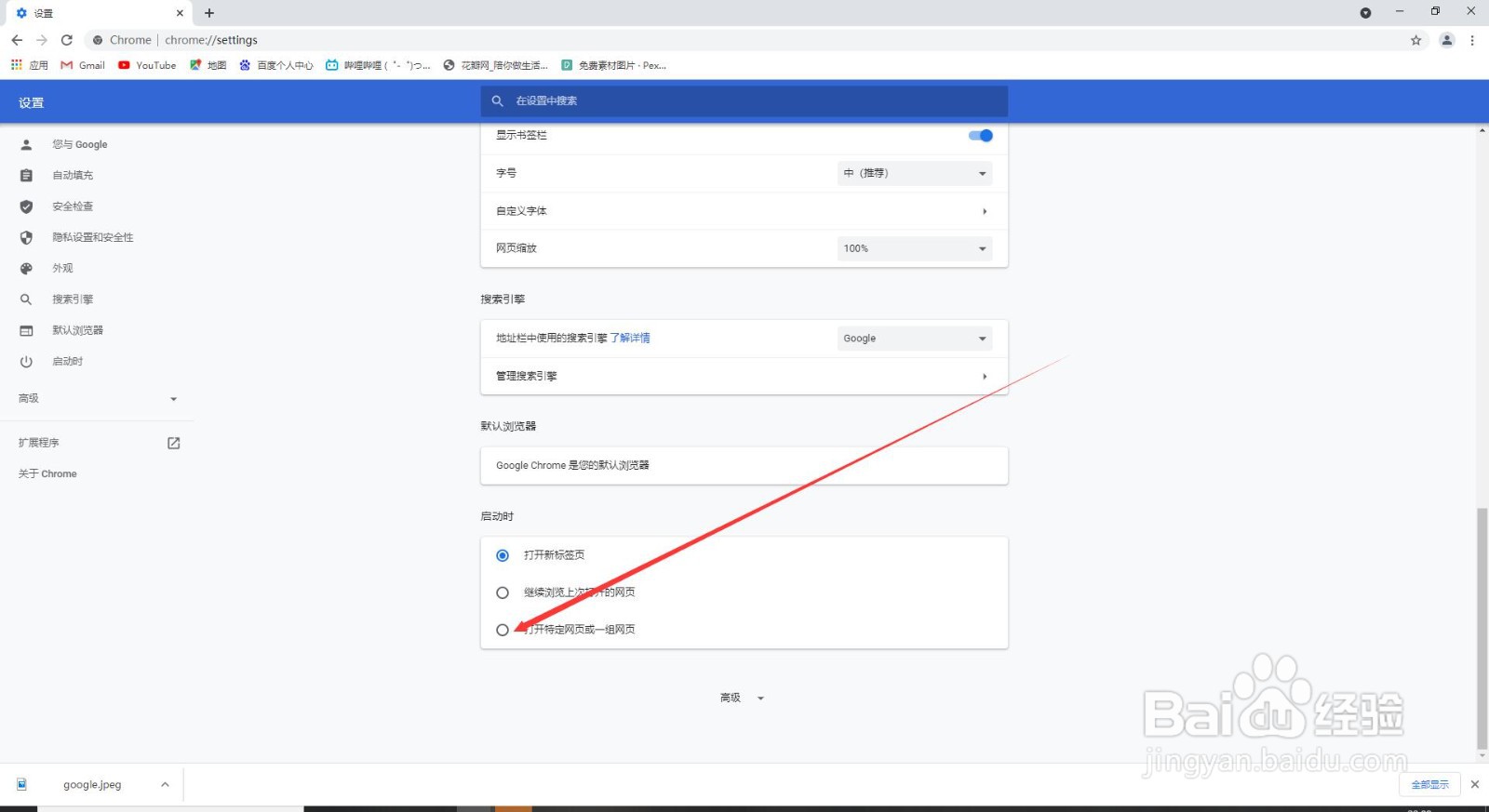Open YouTube bookmark
Image resolution: width=1489 pixels, height=812 pixels.
[147, 65]
